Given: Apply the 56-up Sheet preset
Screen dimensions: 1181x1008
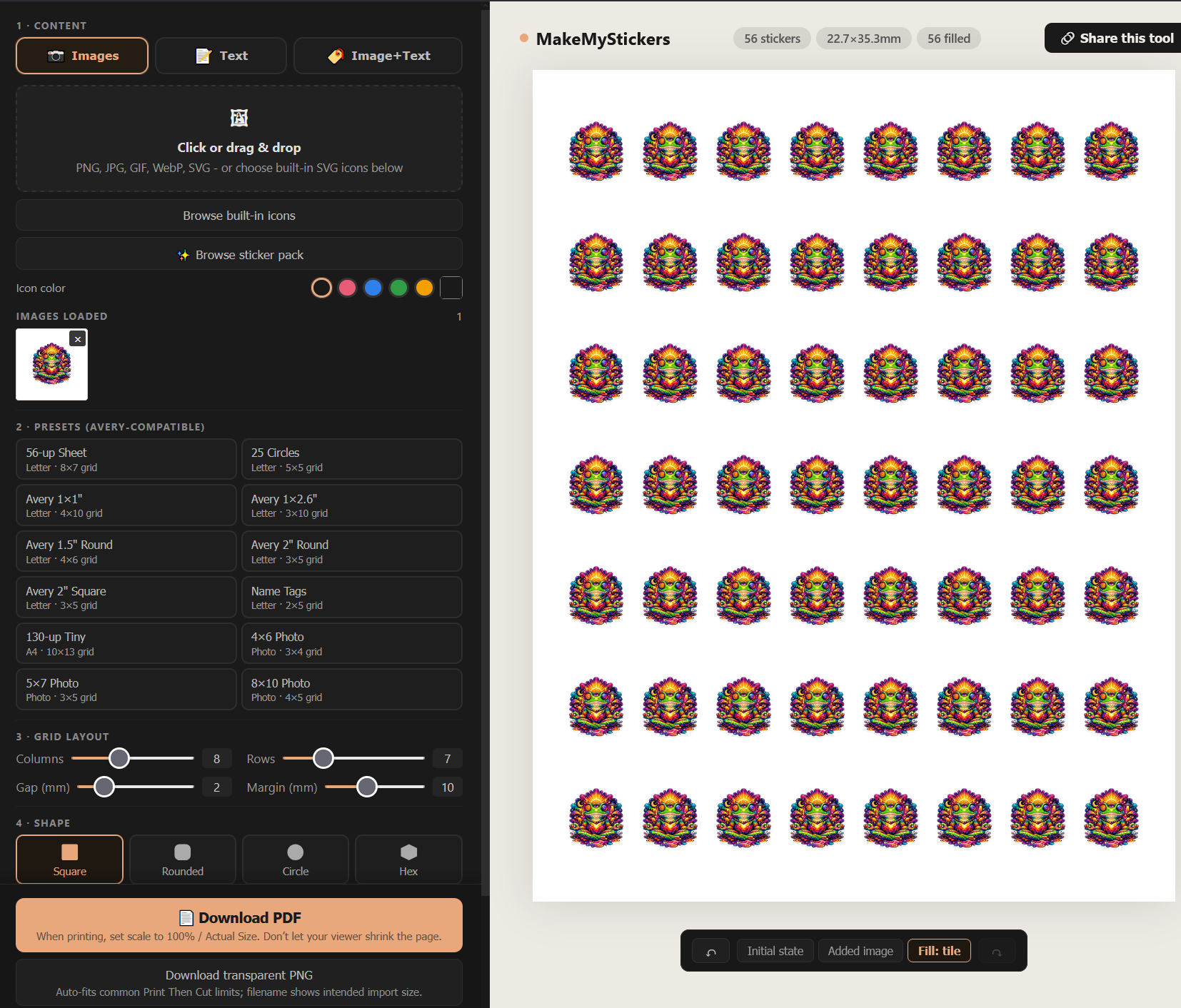Looking at the screenshot, I should pos(126,459).
